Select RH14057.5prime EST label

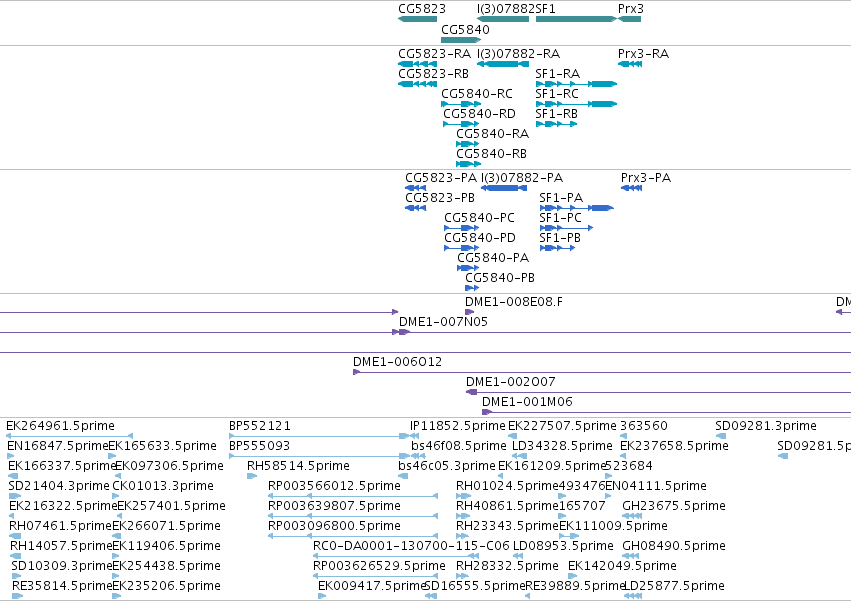[61, 546]
